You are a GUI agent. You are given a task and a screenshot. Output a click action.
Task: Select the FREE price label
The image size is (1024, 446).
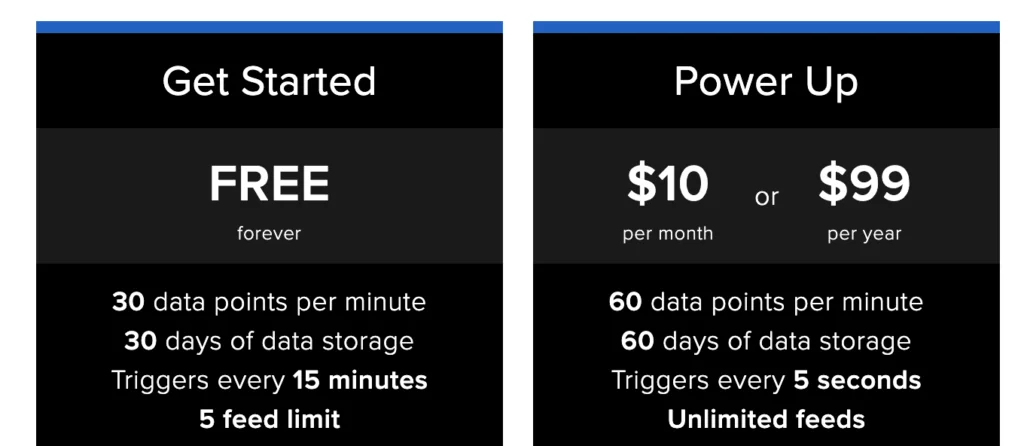pos(269,184)
